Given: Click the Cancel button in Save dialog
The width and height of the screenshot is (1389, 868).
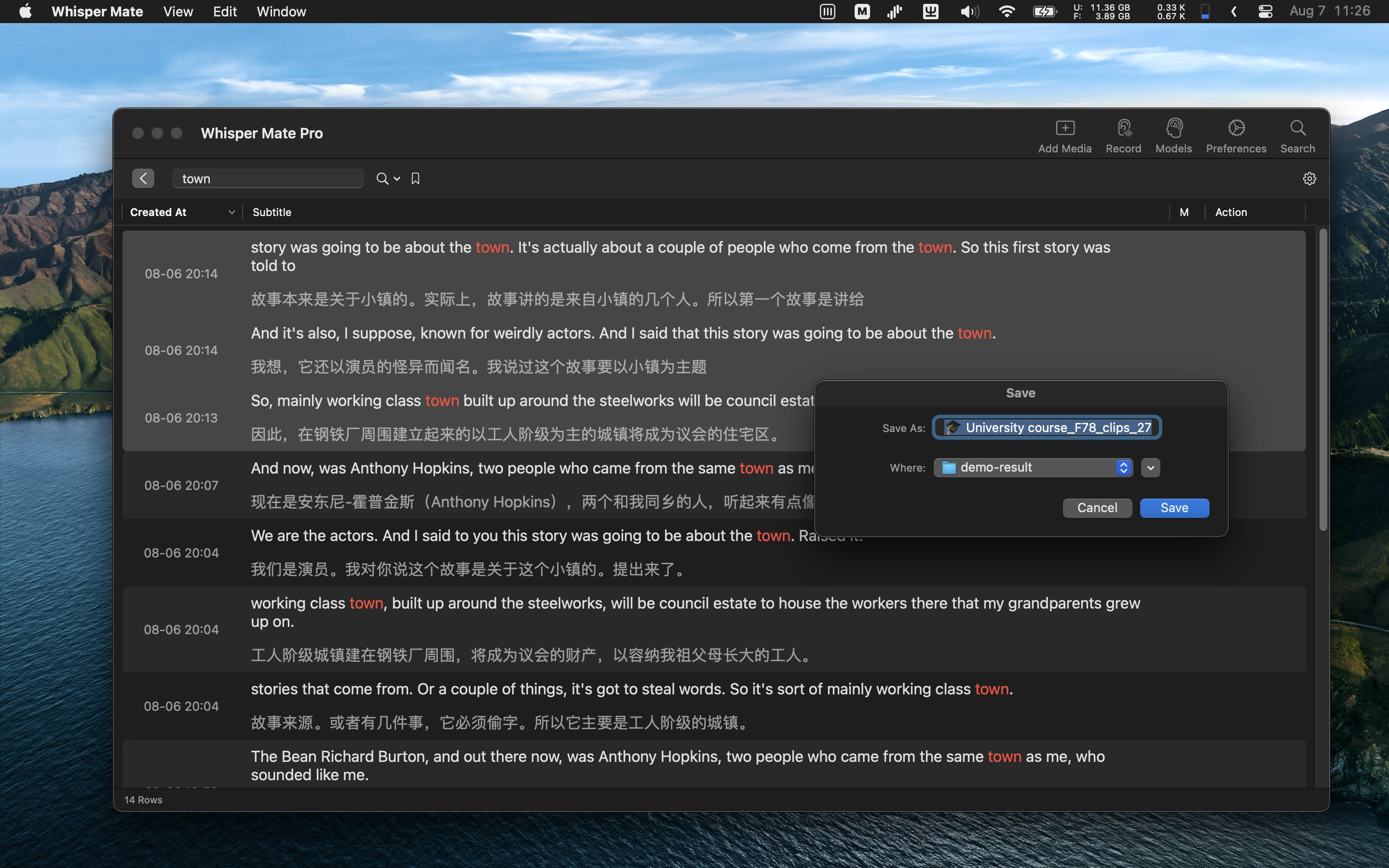Looking at the screenshot, I should tap(1097, 507).
